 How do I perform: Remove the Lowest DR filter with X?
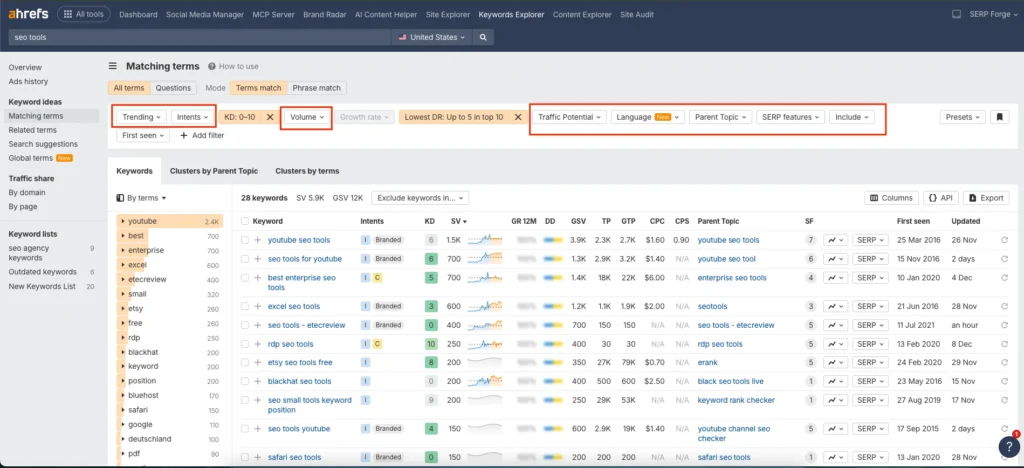(x=518, y=117)
